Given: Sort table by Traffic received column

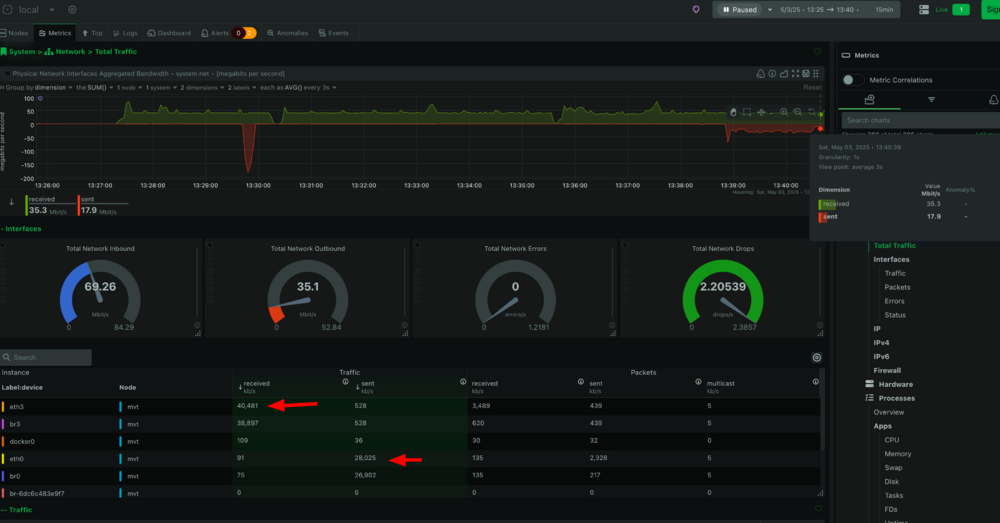Looking at the screenshot, I should coord(254,386).
